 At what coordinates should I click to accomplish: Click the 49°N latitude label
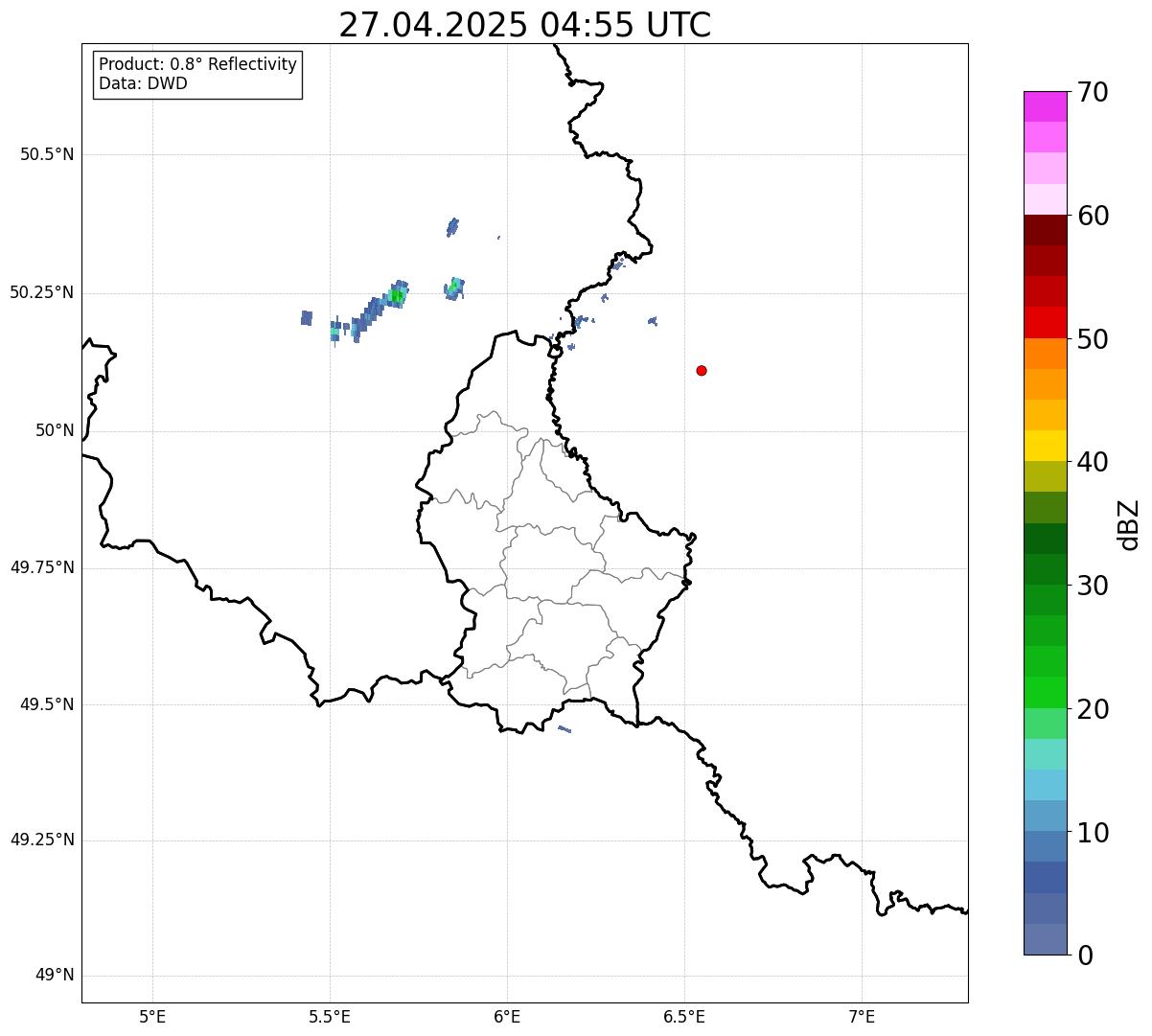55,976
